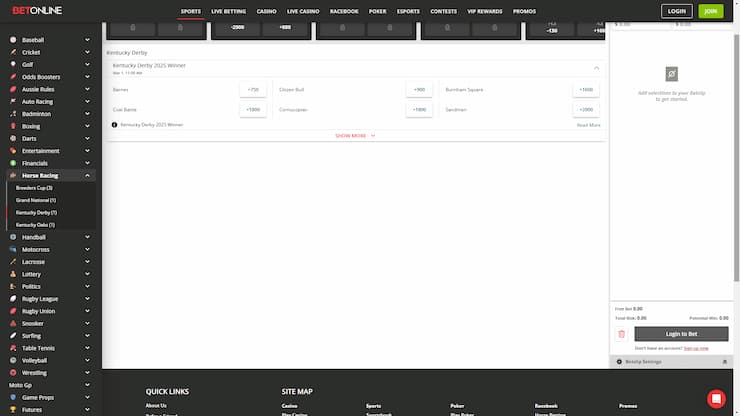
Task: Click the Auto Racing flag icon
Action: (x=13, y=101)
